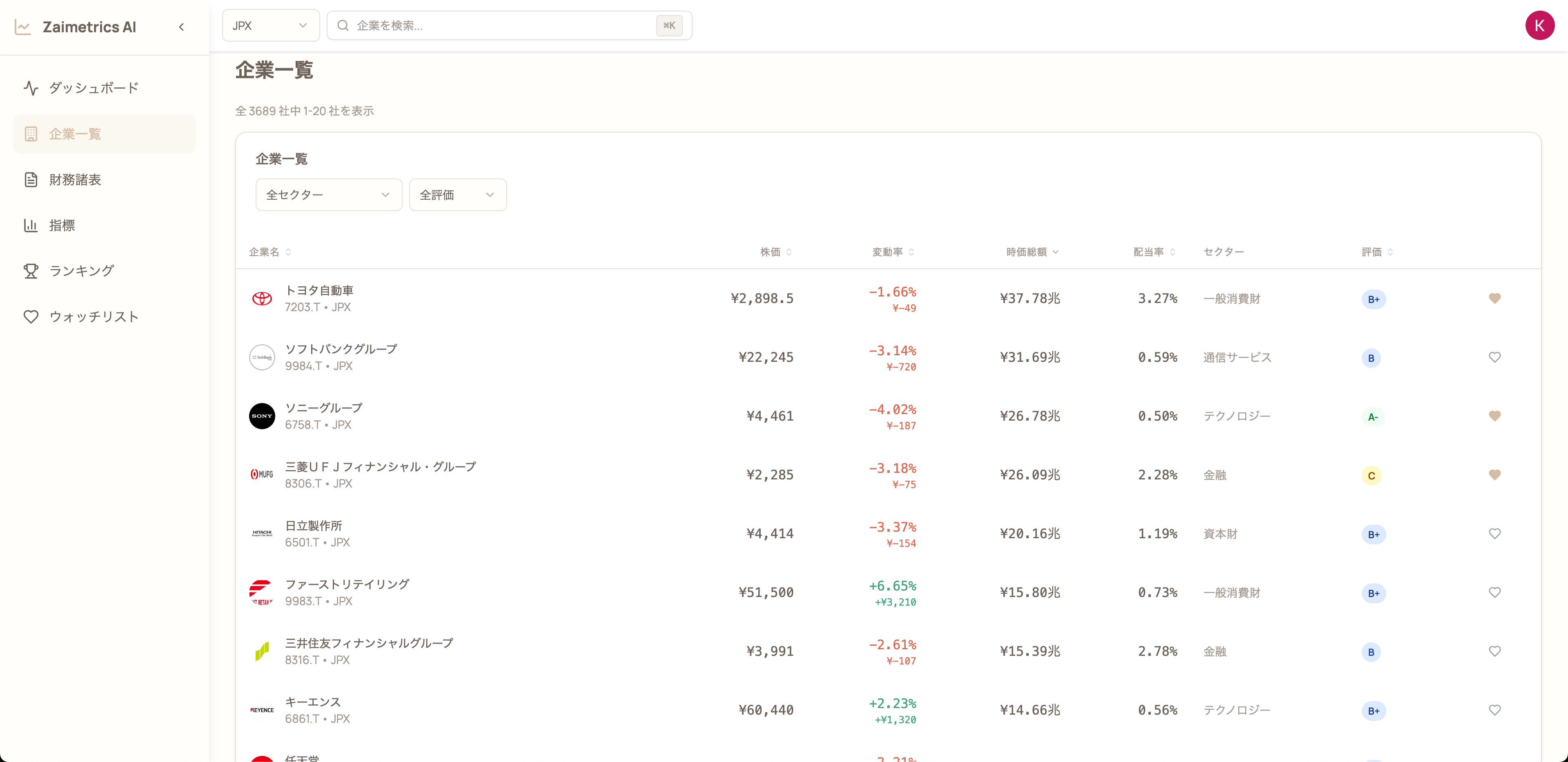Click the MUFG logo icon

(x=262, y=475)
